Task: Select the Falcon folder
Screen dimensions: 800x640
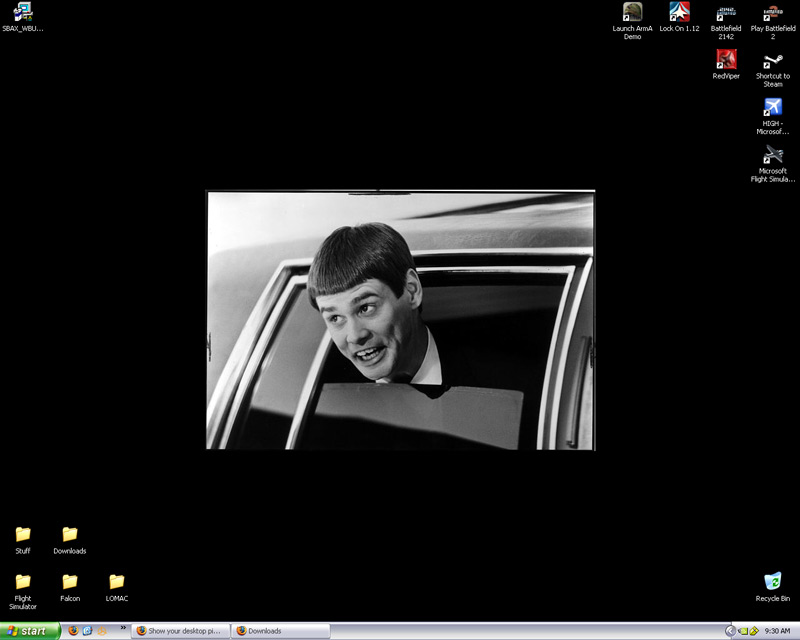Action: coord(70,587)
